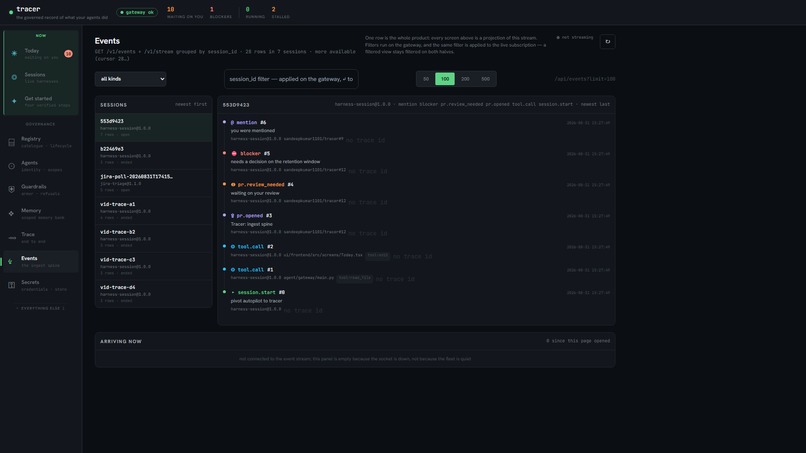The height and width of the screenshot is (453, 806).
Task: Click the 'newest first' sort label
Action: tap(191, 104)
